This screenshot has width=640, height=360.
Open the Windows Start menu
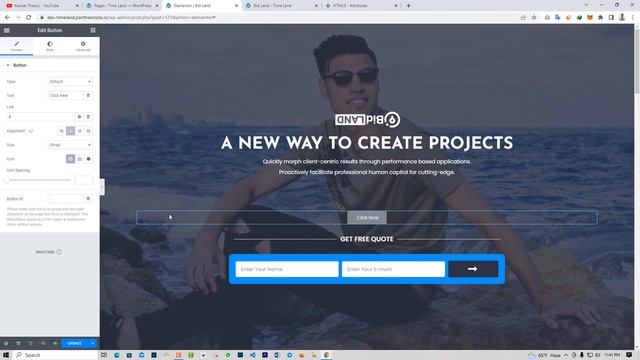coord(6,355)
